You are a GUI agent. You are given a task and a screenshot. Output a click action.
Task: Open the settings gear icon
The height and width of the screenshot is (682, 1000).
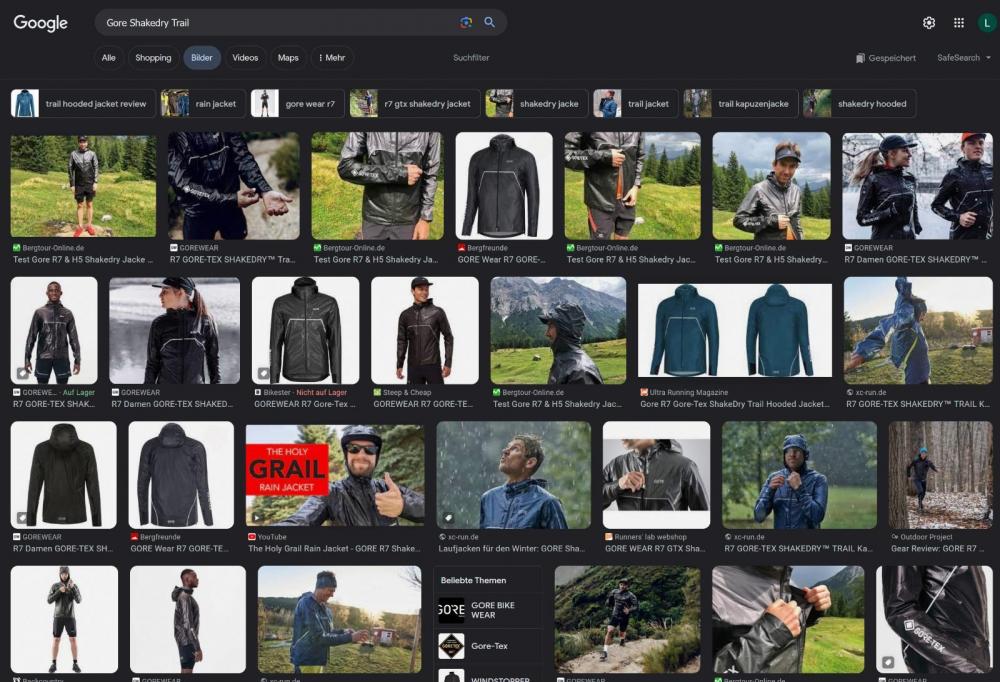coord(929,23)
